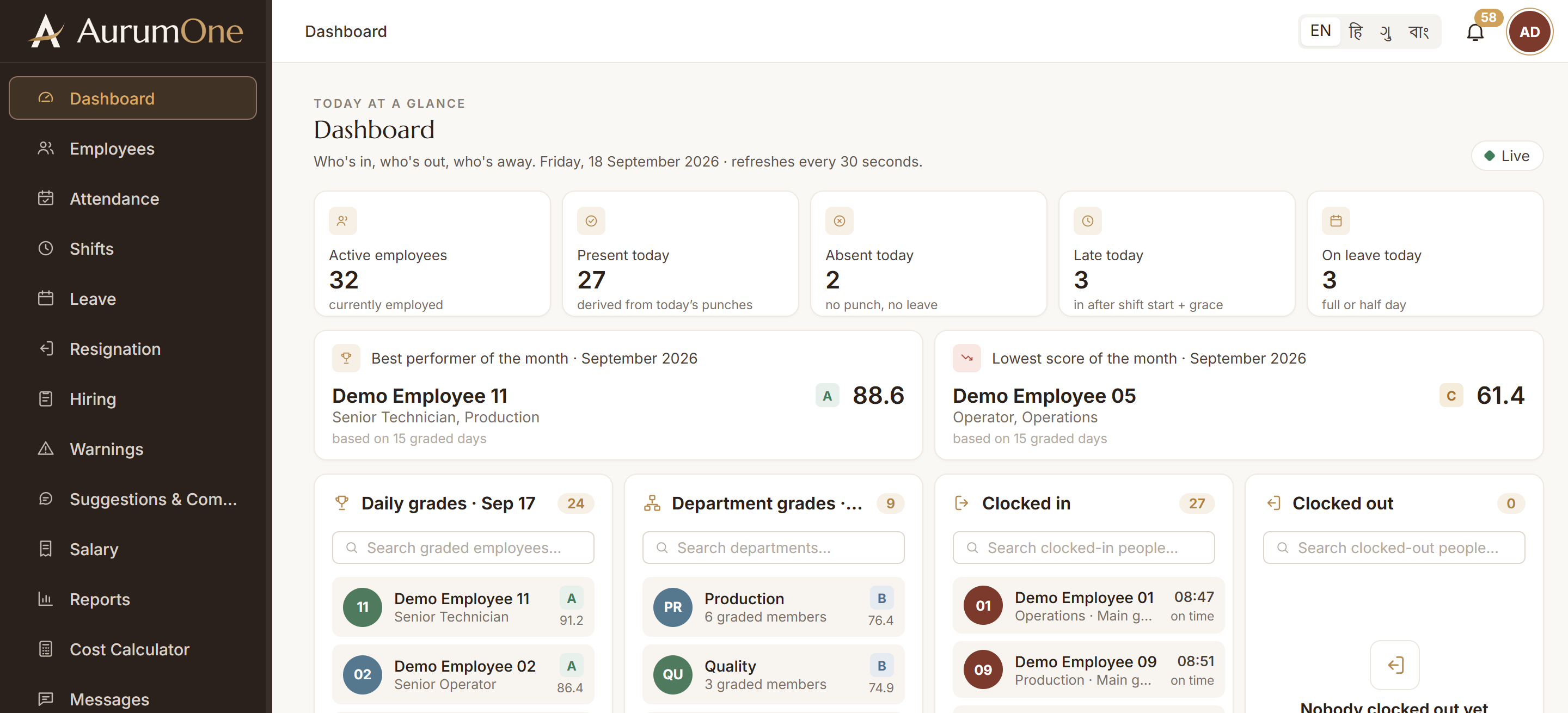Click the Clocked out panel icon
Viewport: 1568px width, 713px height.
1273,503
